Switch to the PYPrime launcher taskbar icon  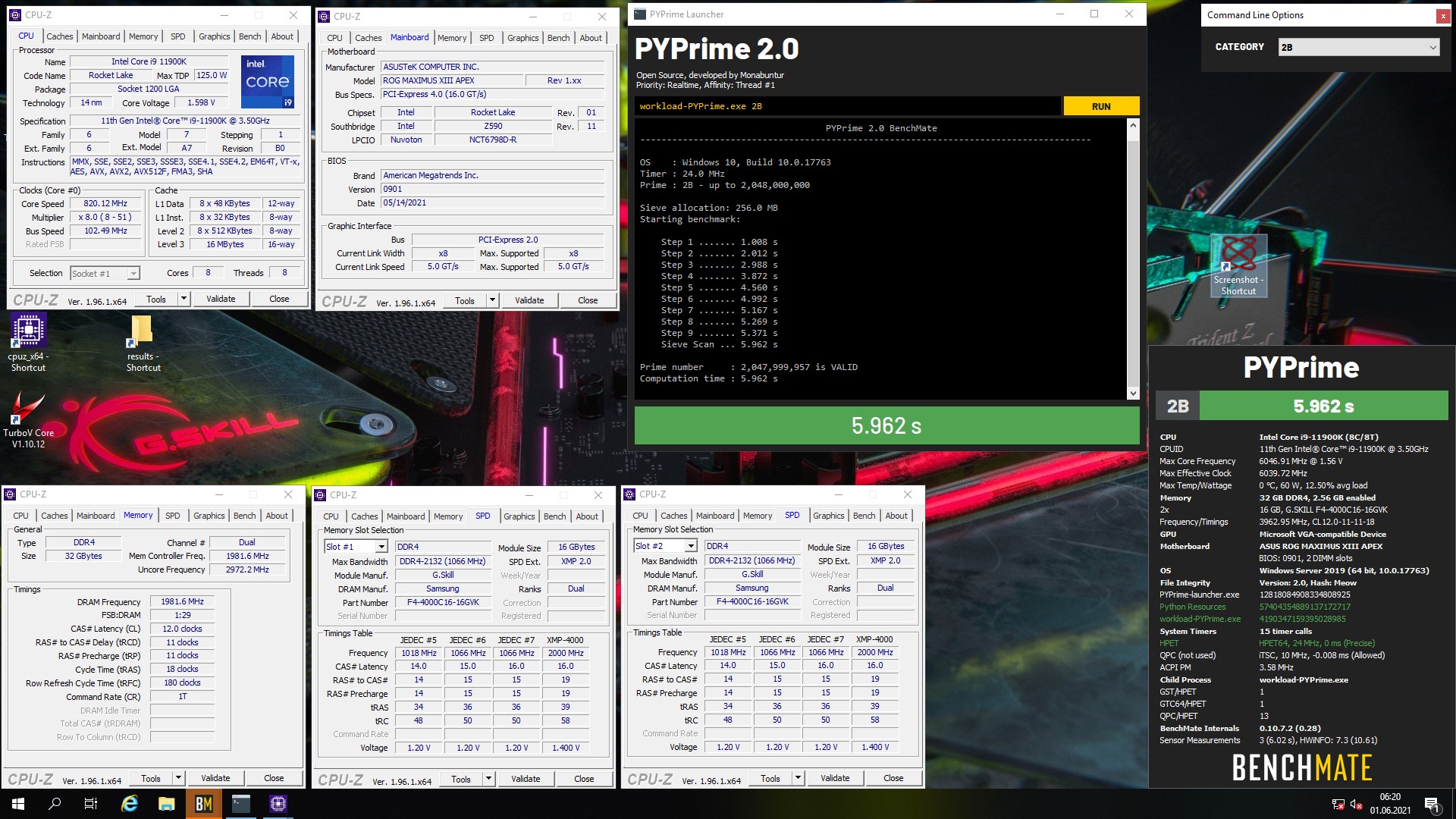pyautogui.click(x=241, y=804)
